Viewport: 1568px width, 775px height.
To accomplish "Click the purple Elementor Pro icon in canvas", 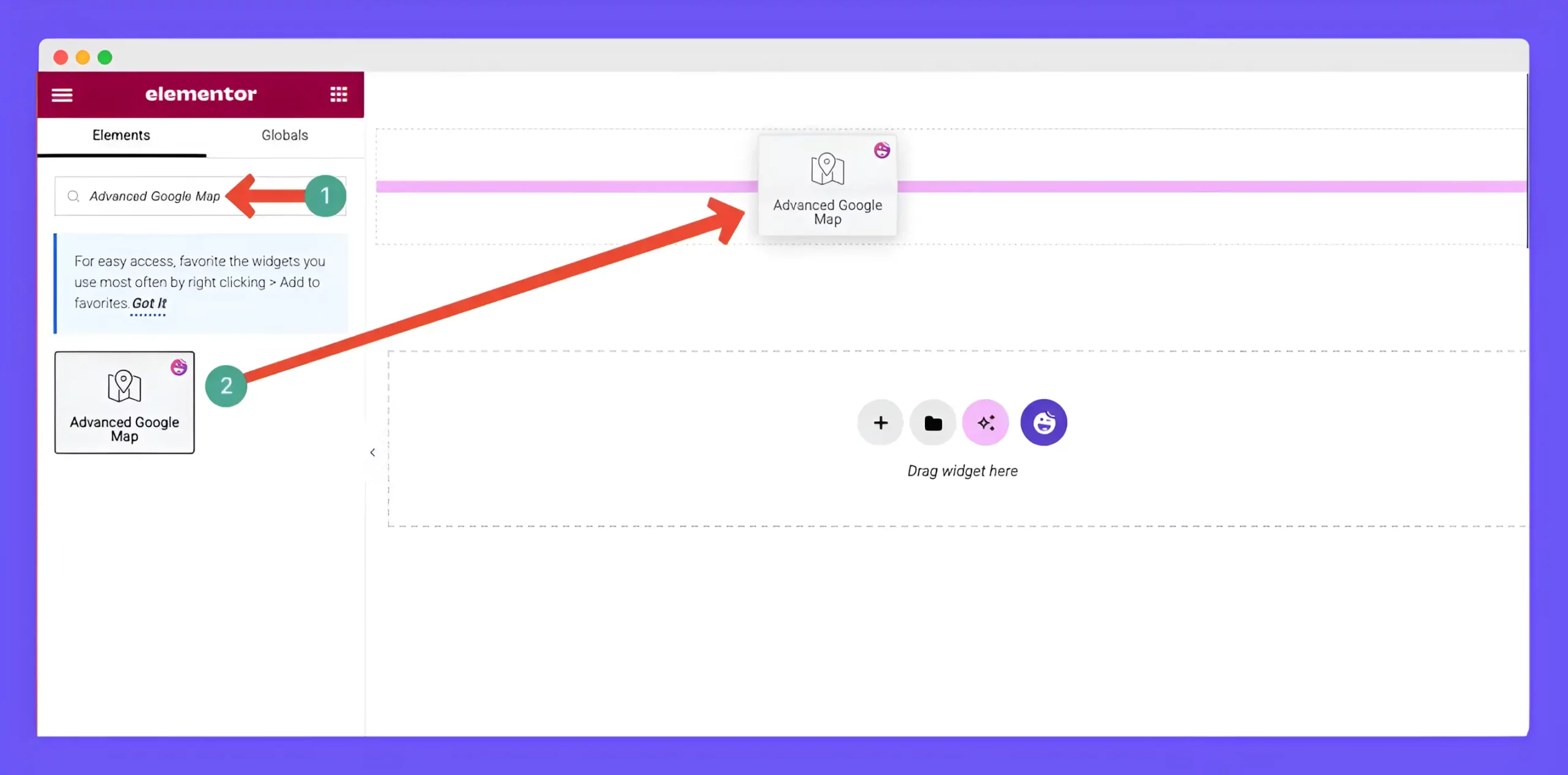I will 1043,421.
